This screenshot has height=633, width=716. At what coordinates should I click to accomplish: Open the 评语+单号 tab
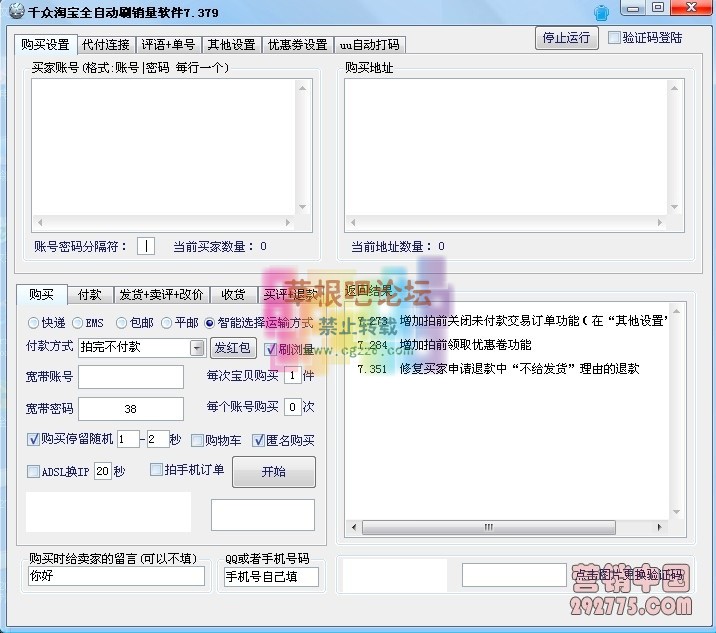168,45
